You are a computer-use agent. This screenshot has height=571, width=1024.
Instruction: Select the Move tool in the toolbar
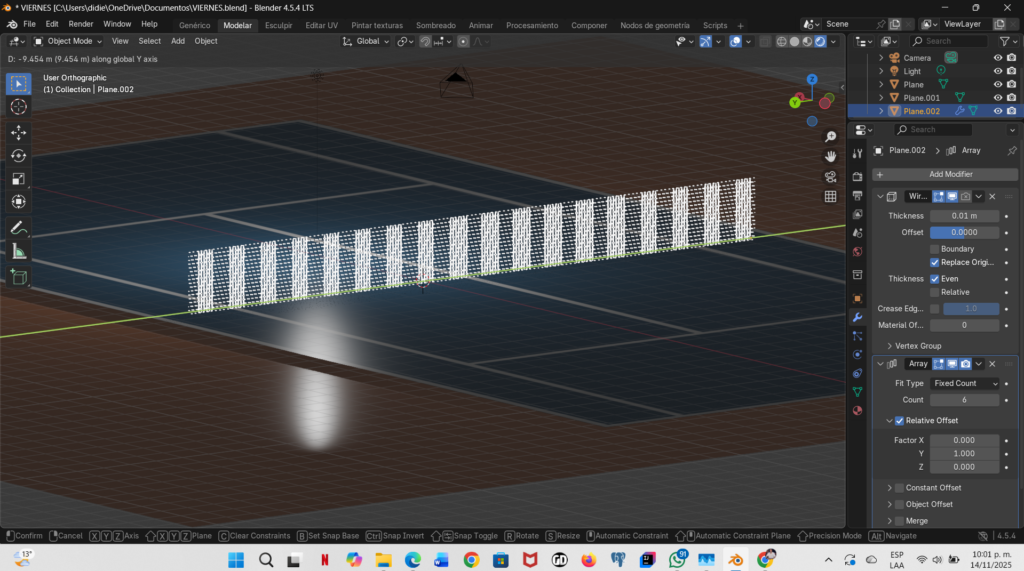[19, 132]
